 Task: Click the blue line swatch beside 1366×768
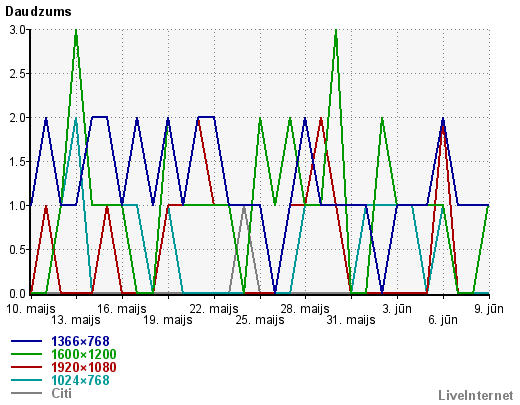(x=26, y=341)
